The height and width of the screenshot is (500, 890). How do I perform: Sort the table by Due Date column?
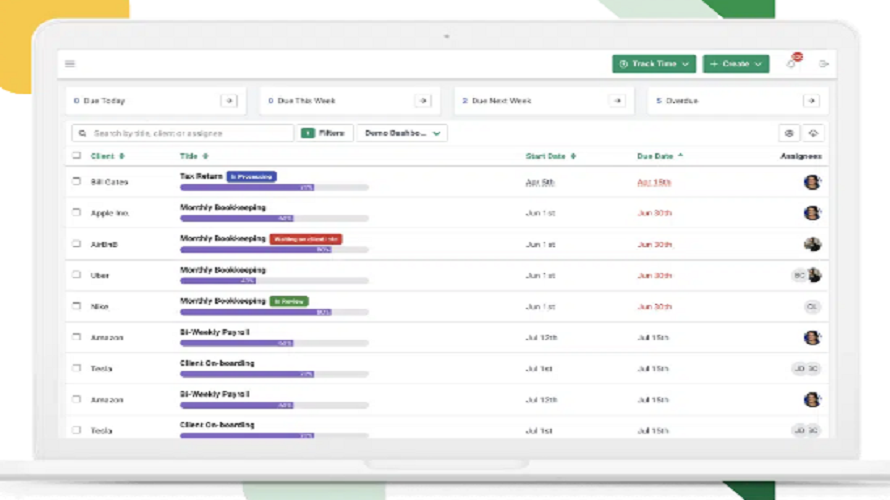point(660,156)
